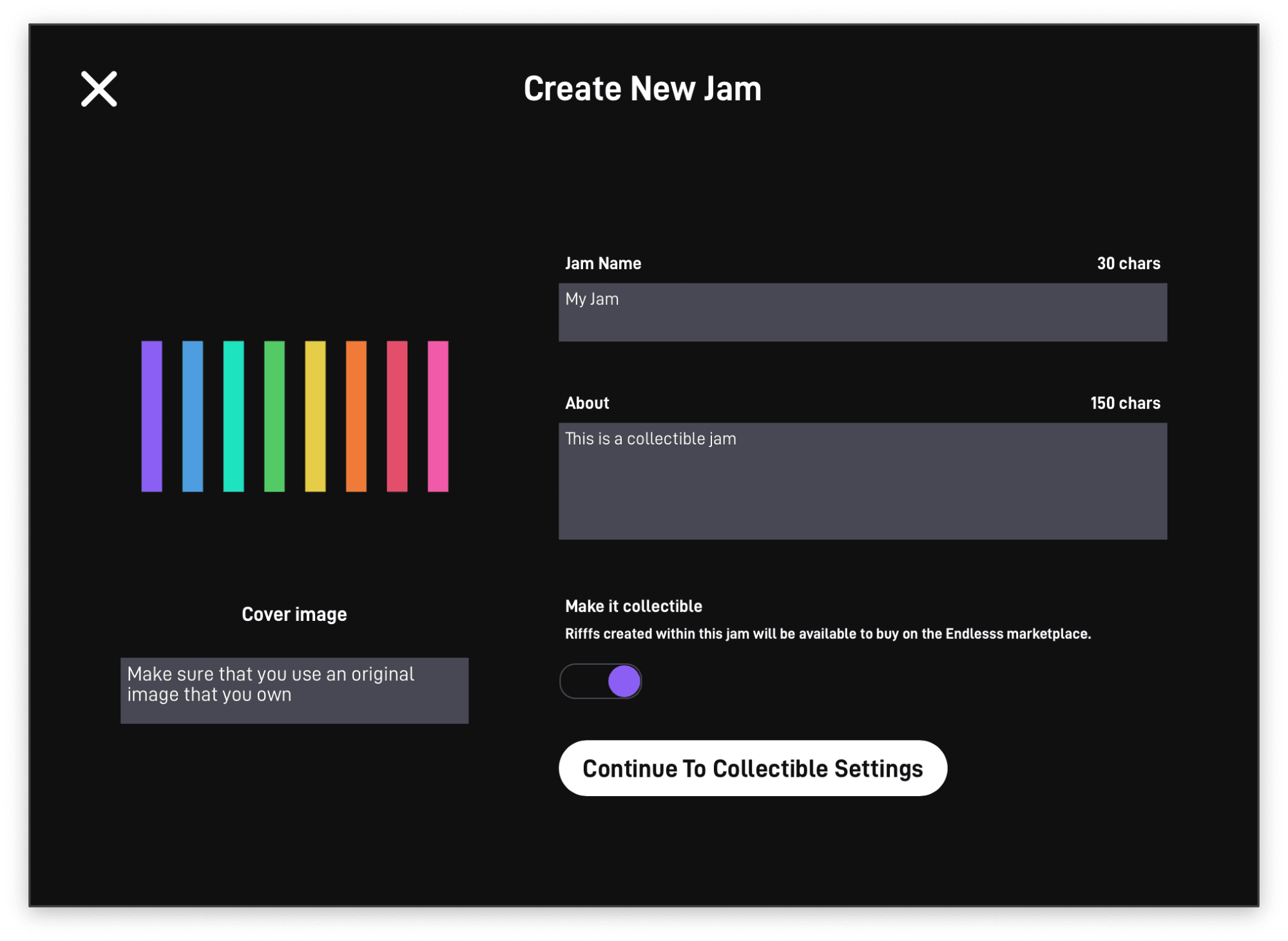Close the Create New Jam dialog
The width and height of the screenshot is (1288, 941).
99,89
